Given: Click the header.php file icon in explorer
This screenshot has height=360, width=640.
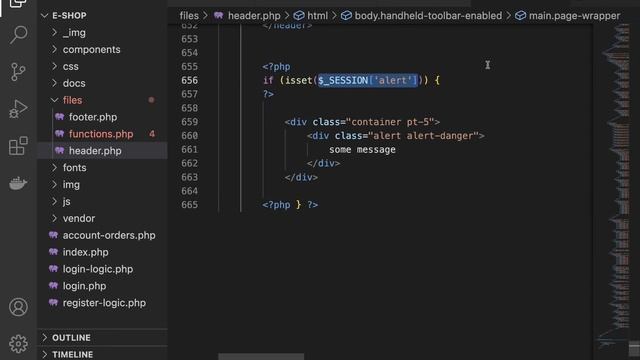Looking at the screenshot, I should point(60,151).
